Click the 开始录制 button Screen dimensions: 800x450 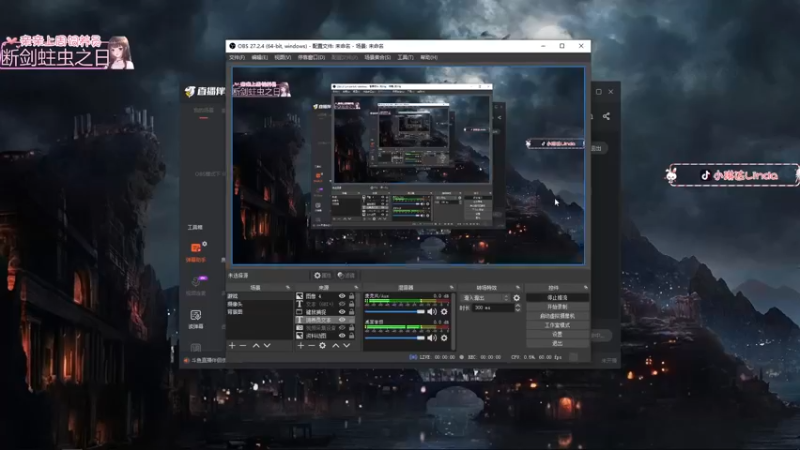tap(557, 307)
